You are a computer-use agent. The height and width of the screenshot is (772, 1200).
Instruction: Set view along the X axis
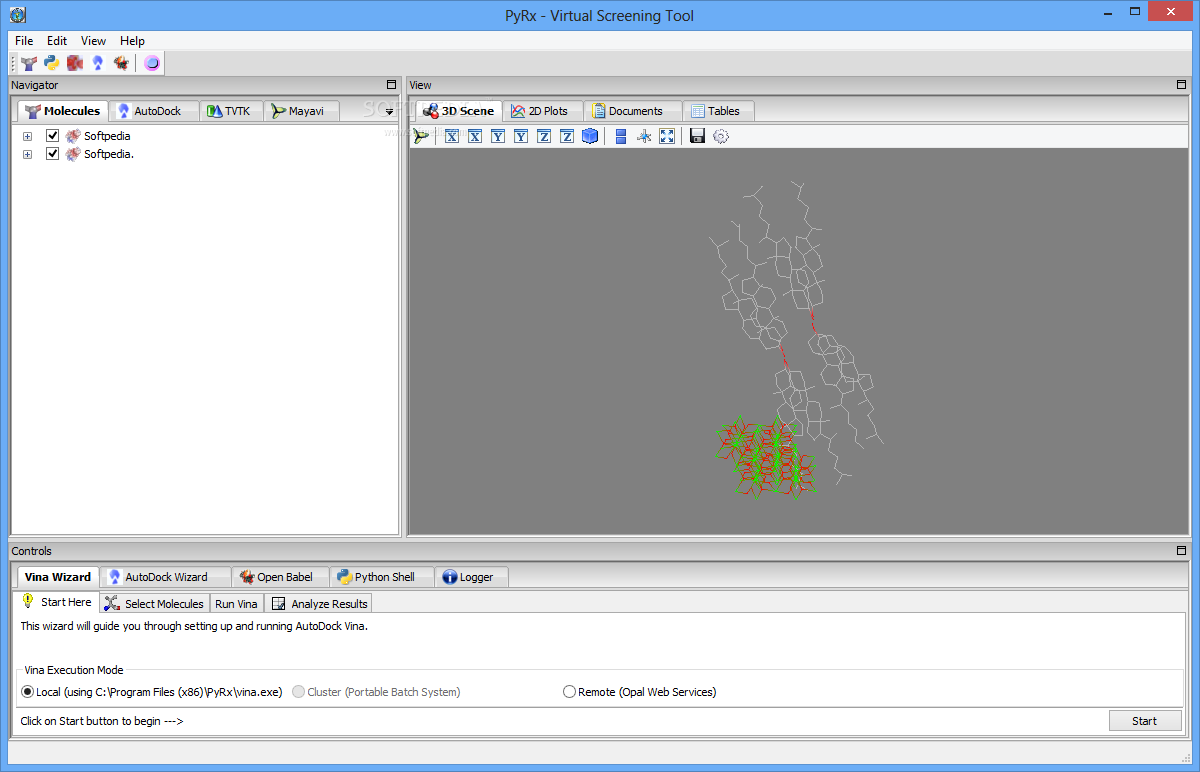451,136
